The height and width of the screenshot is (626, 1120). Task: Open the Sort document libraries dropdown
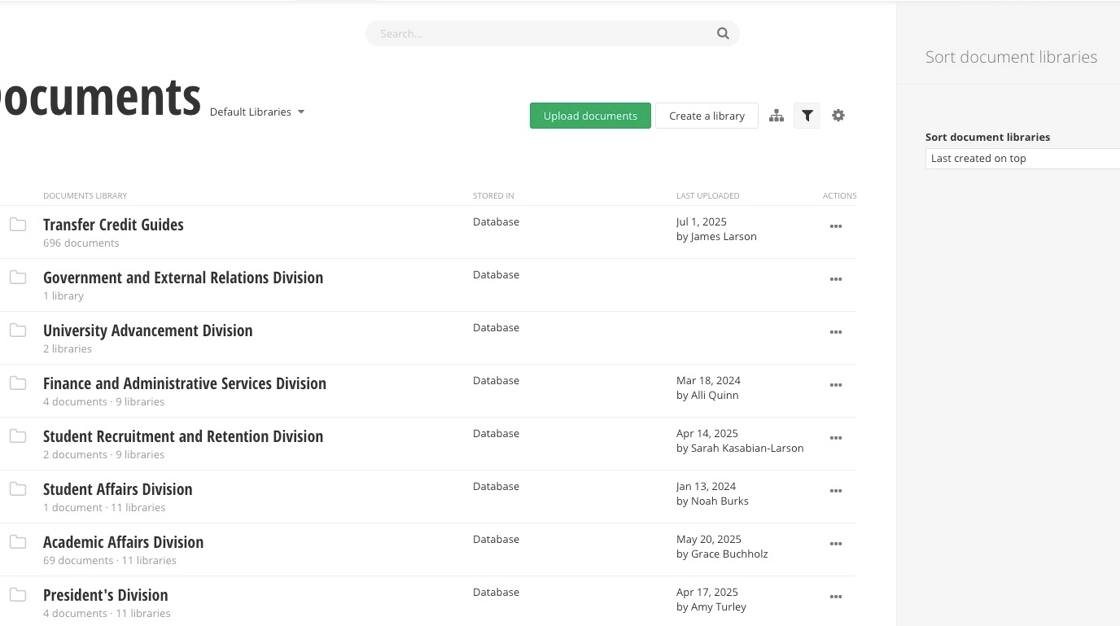coord(1022,159)
